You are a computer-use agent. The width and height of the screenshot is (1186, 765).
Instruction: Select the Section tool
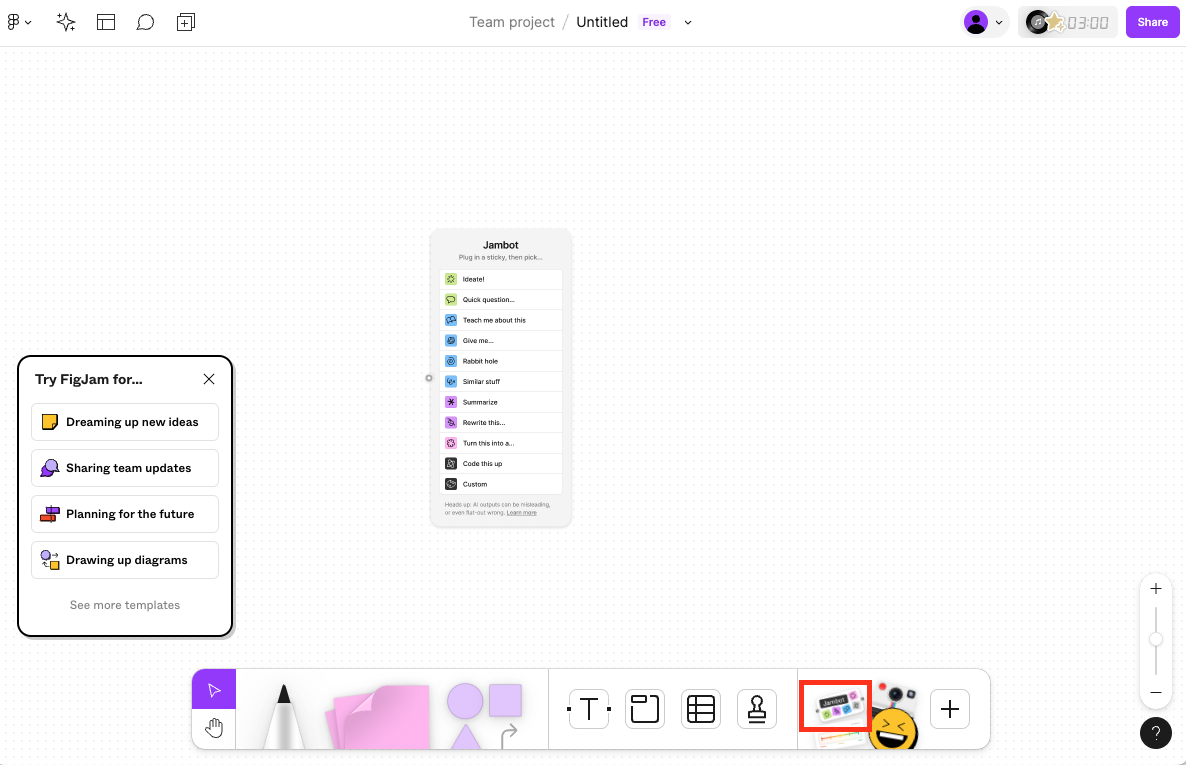click(644, 709)
